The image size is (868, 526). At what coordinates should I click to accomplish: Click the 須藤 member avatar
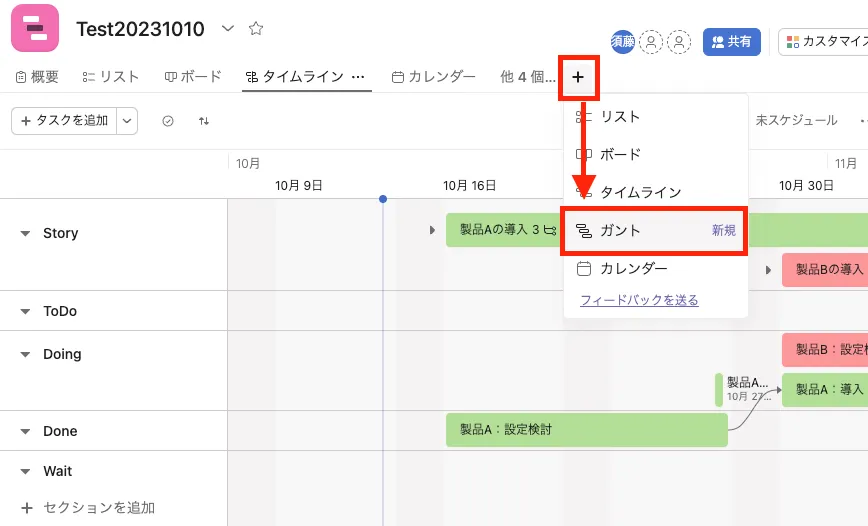[623, 42]
